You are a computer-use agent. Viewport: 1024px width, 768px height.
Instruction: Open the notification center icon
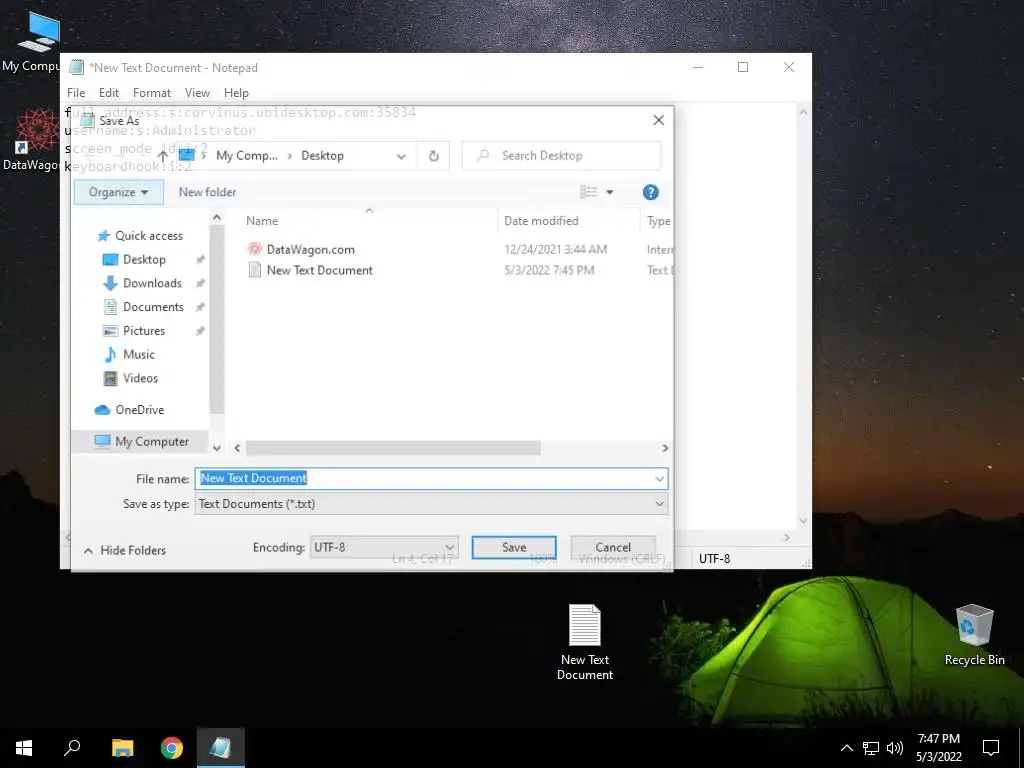[x=991, y=748]
